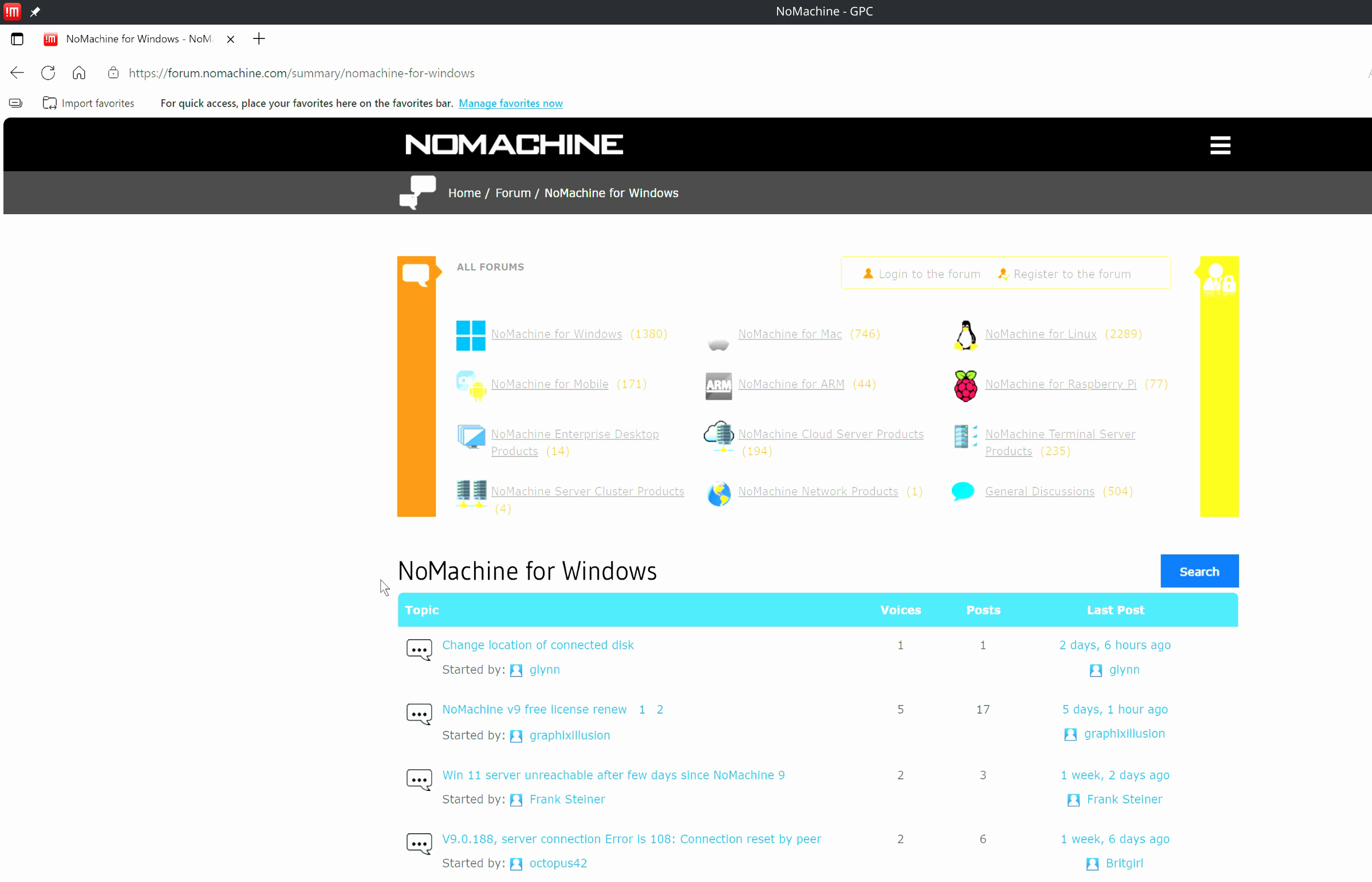Click last post time 2 days, 6 hours ago
The width and height of the screenshot is (1372, 882).
(1115, 645)
